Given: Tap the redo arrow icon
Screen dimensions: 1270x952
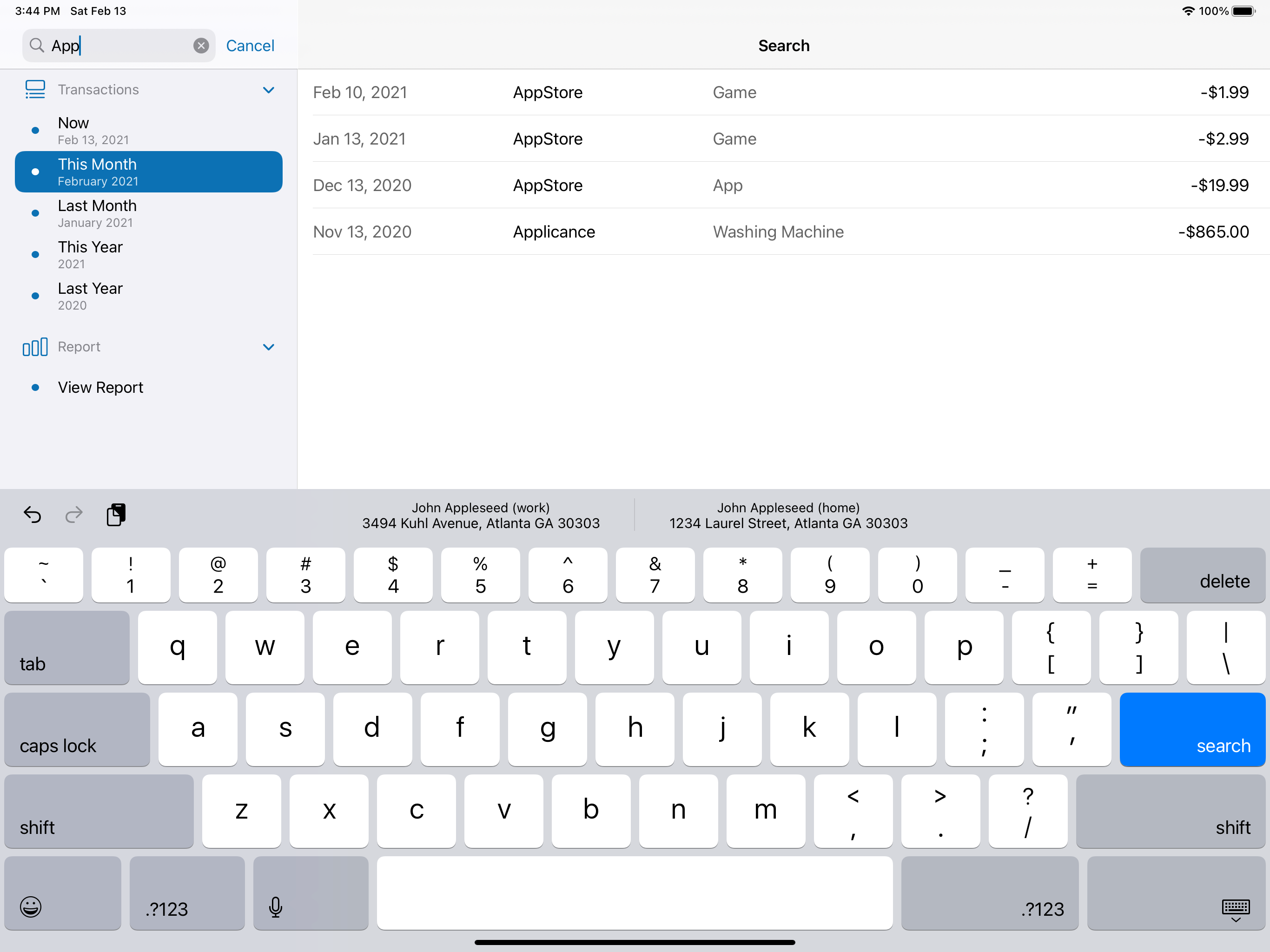Looking at the screenshot, I should [x=74, y=515].
